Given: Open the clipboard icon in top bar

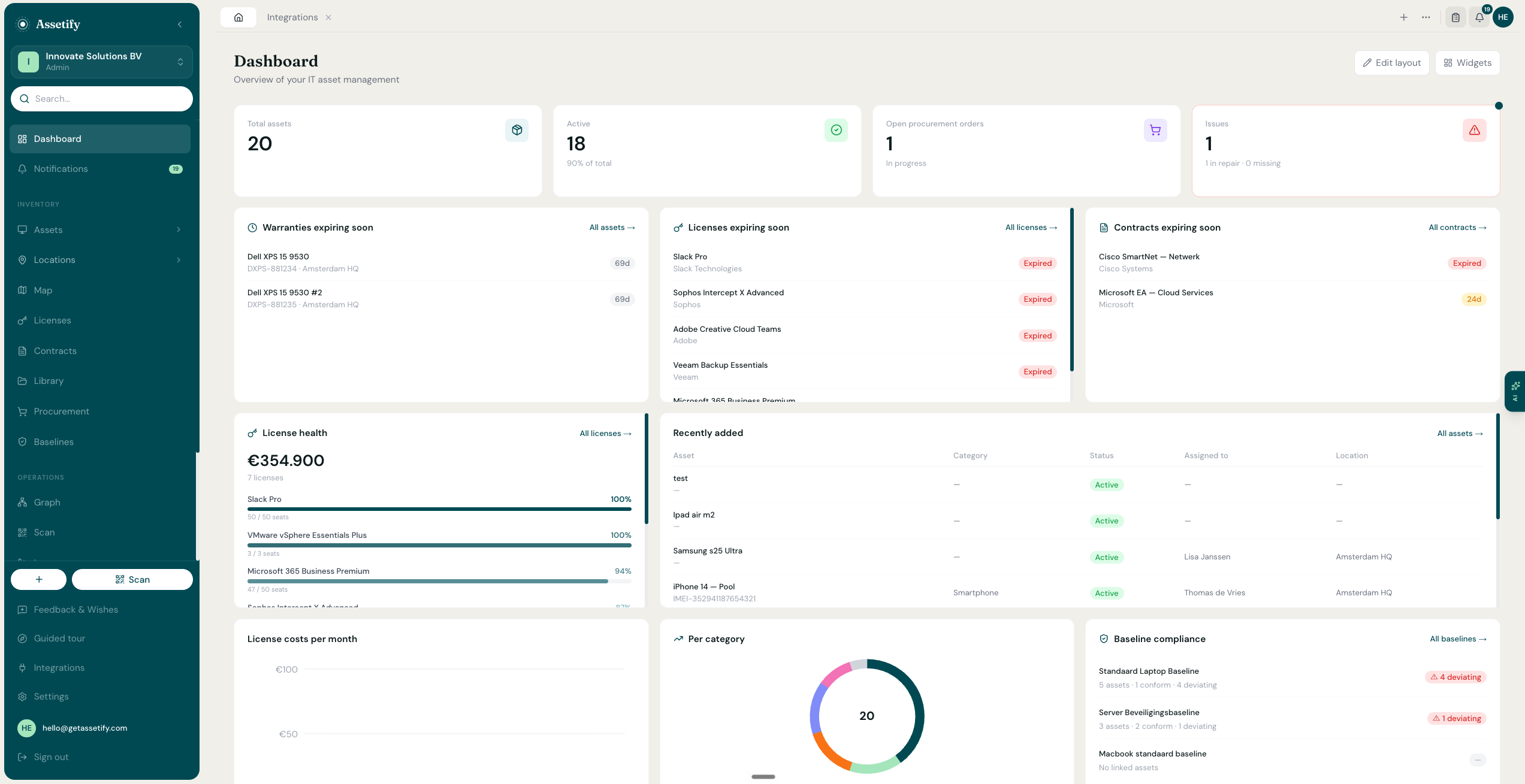Looking at the screenshot, I should tap(1455, 17).
